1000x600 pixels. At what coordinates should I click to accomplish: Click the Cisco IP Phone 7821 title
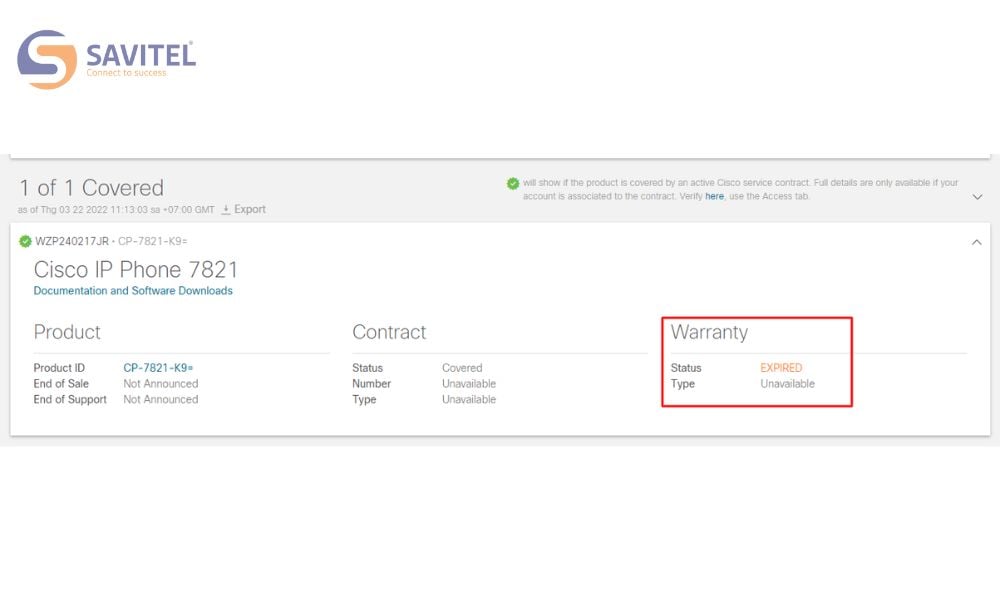point(136,270)
